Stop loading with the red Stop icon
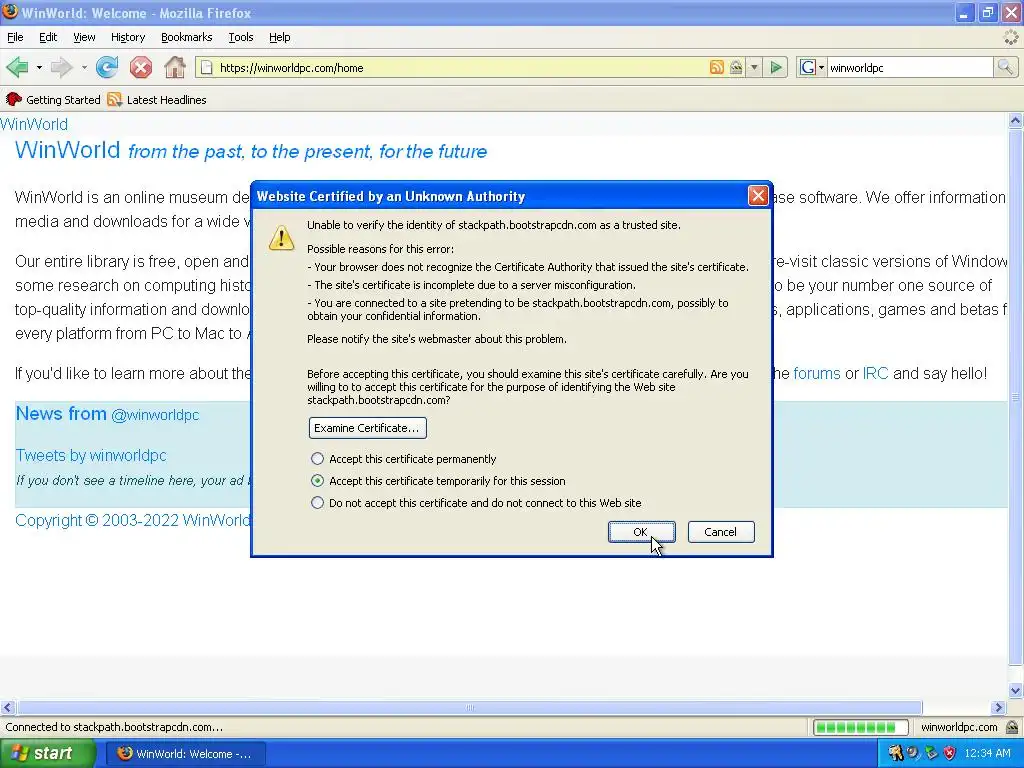This screenshot has width=1024, height=768. pyautogui.click(x=140, y=67)
